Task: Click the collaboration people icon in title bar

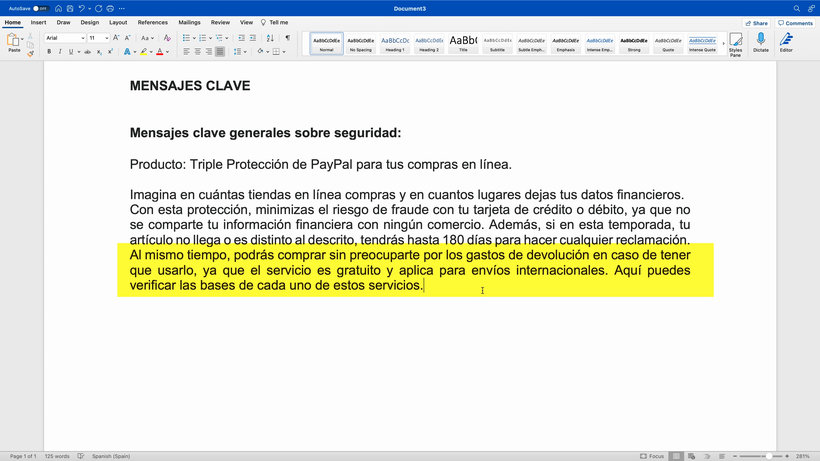Action: point(811,8)
